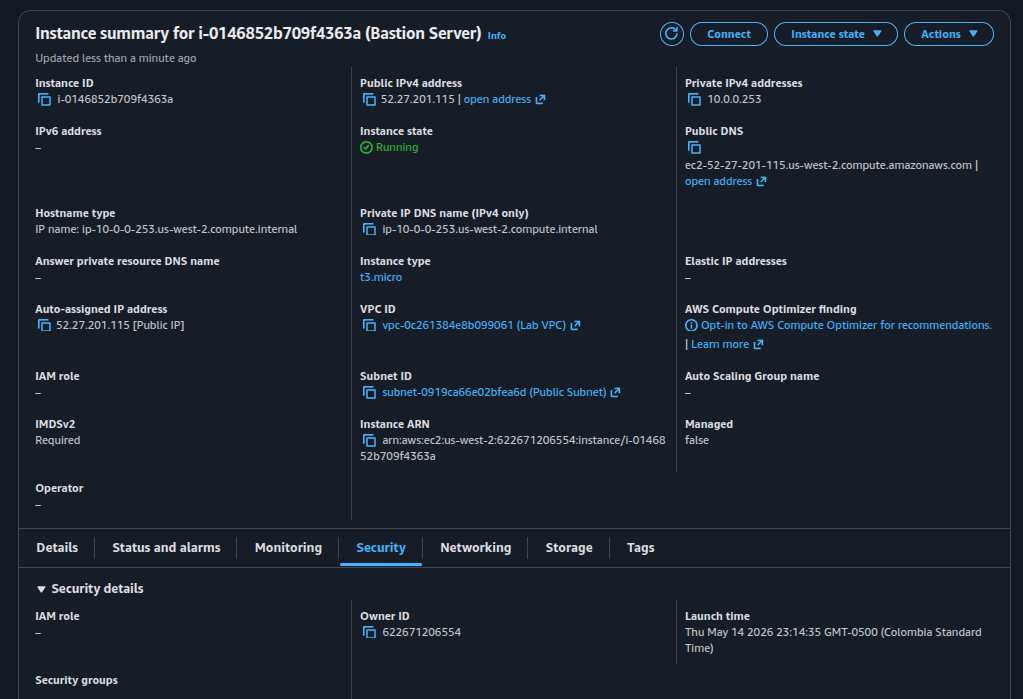Viewport: 1023px width, 699px height.
Task: Click the 'Updated less than a minute ago' text
Action: coord(115,58)
